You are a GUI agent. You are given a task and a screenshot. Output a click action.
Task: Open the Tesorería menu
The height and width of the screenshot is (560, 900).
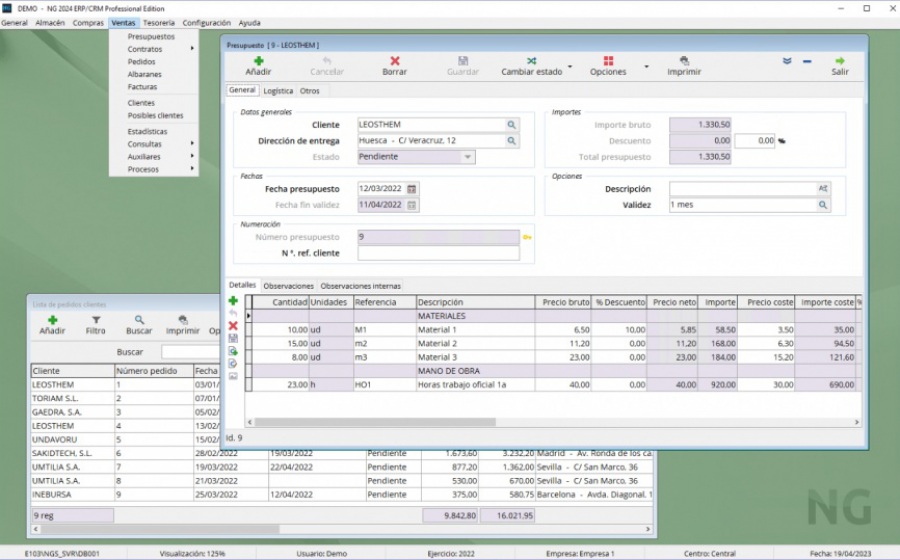click(x=159, y=23)
